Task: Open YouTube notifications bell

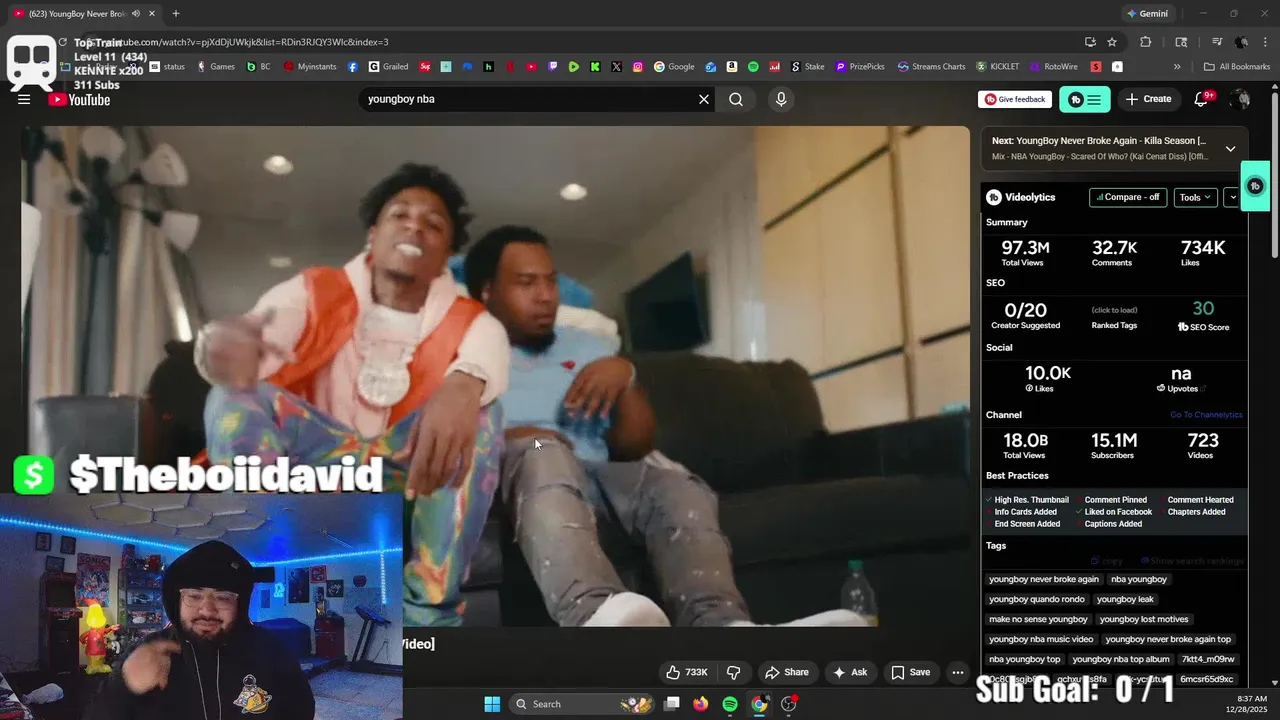Action: click(x=1202, y=99)
